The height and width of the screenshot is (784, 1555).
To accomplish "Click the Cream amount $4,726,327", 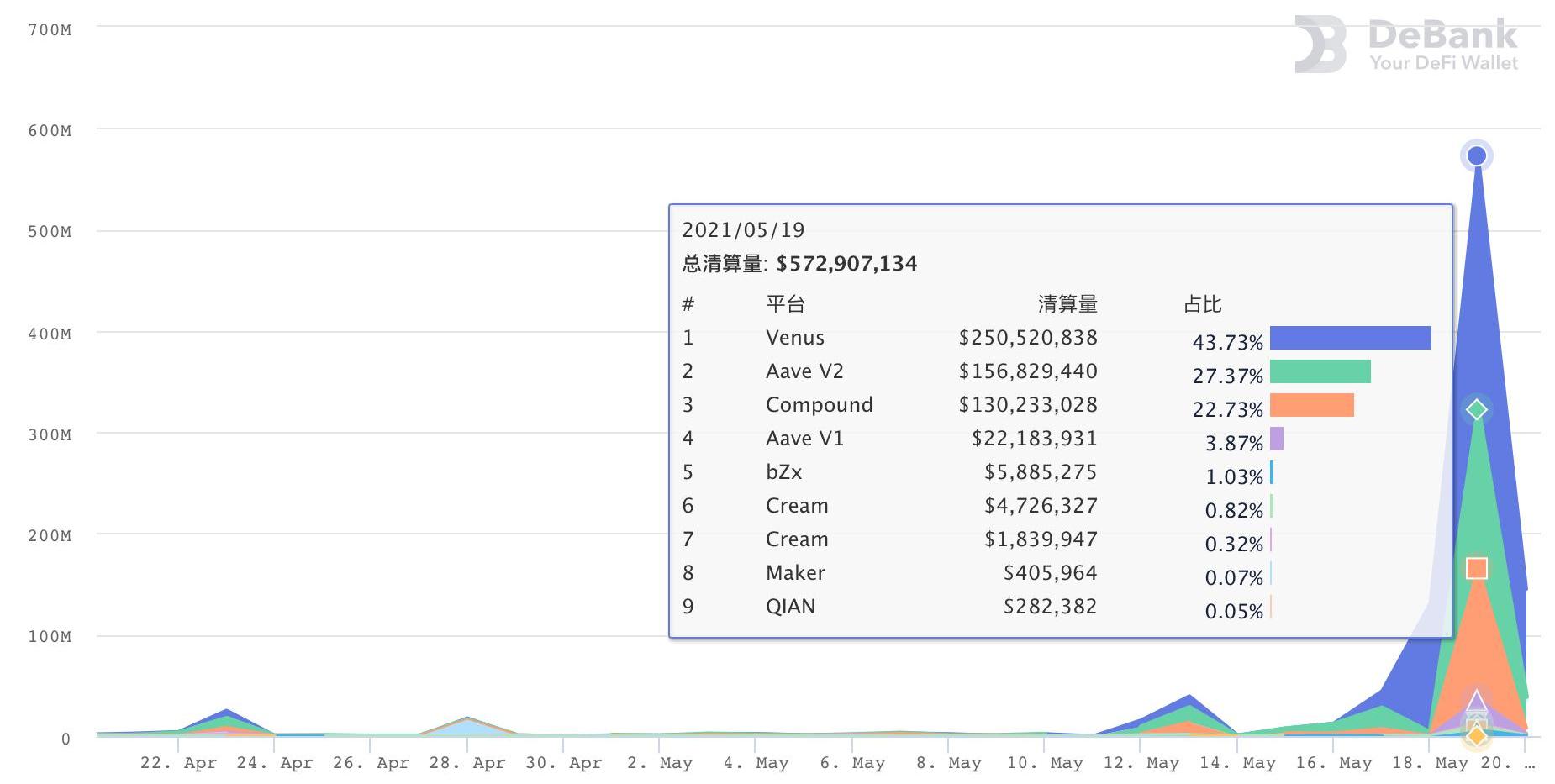I will coord(1041,506).
